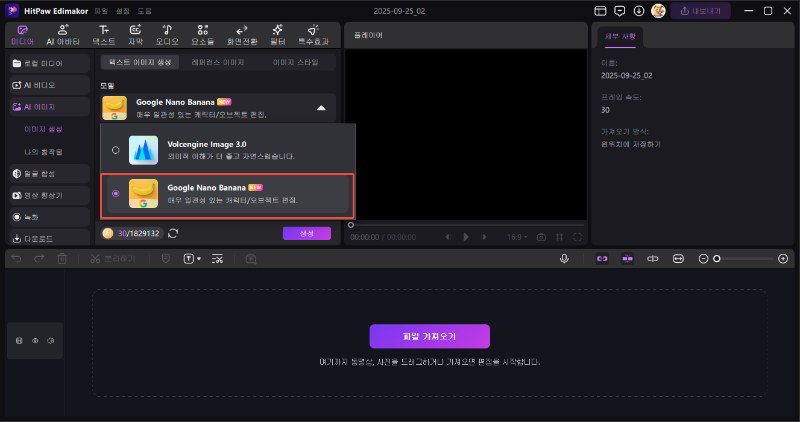This screenshot has height=422, width=800.
Task: Open the Special Effects tool
Action: [313, 35]
